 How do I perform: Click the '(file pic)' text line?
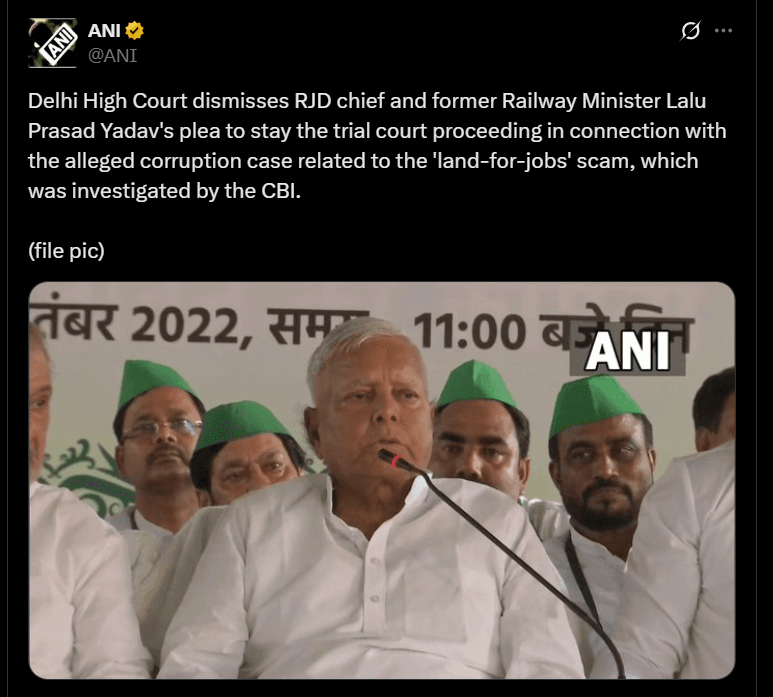[66, 250]
